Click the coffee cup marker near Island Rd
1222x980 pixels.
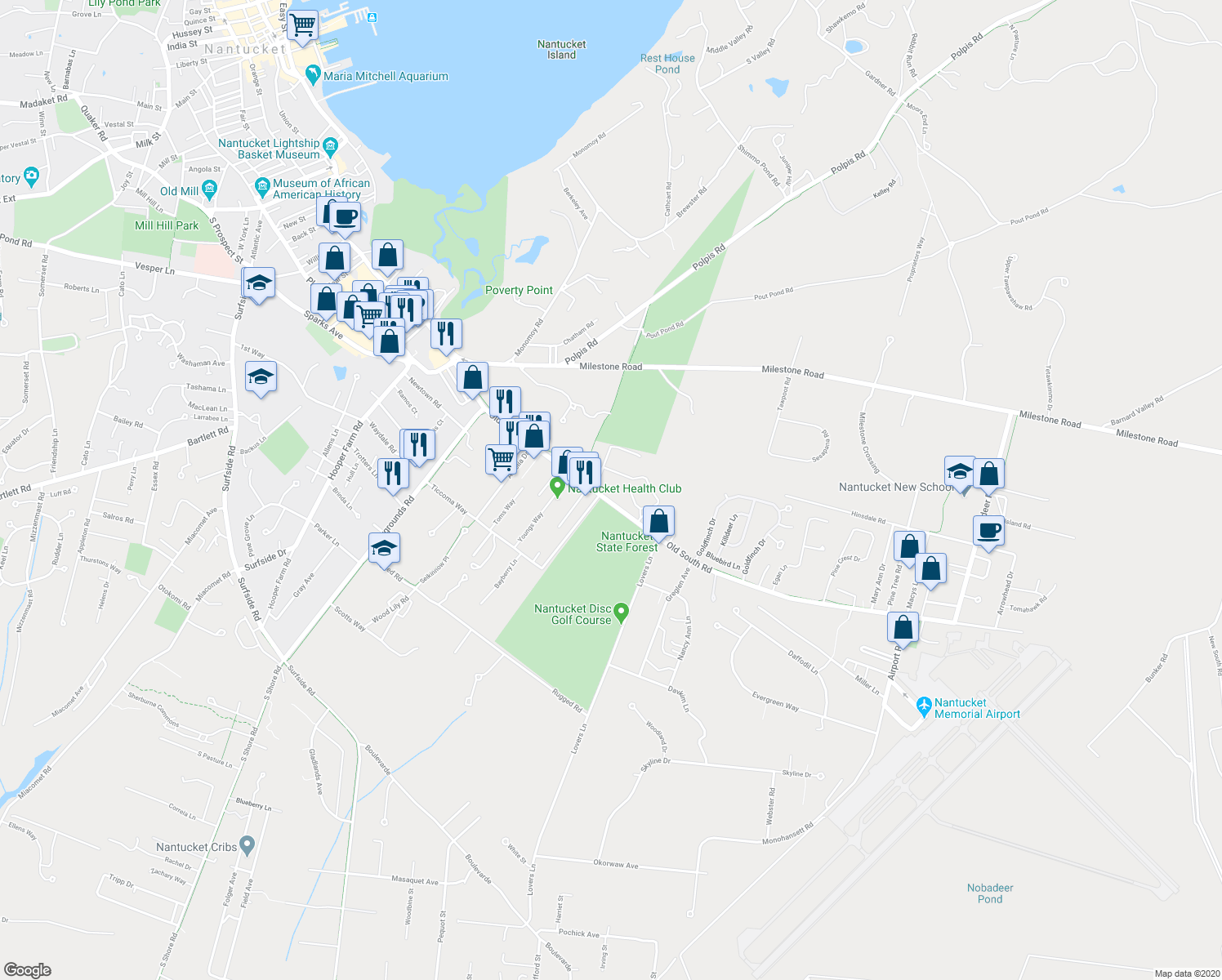(x=988, y=532)
